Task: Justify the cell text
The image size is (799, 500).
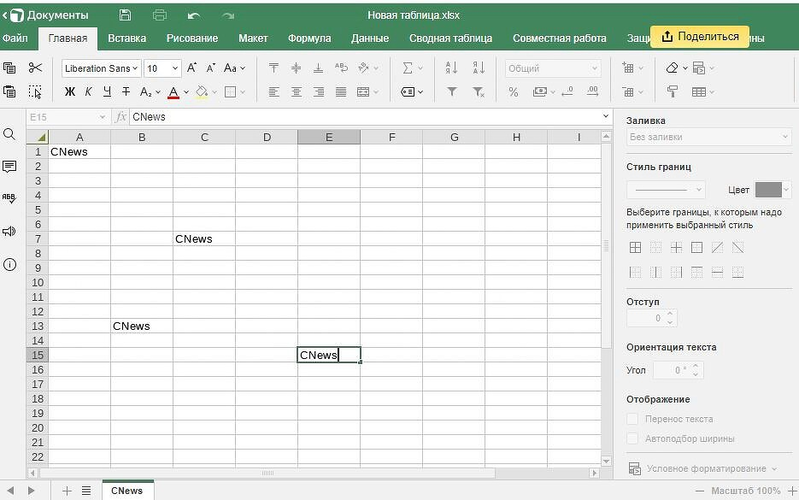Action: 341,92
